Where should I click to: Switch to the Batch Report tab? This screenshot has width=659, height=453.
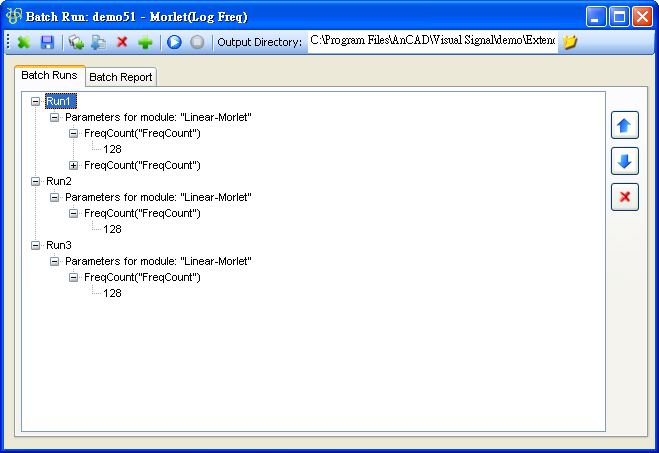pyautogui.click(x=121, y=77)
